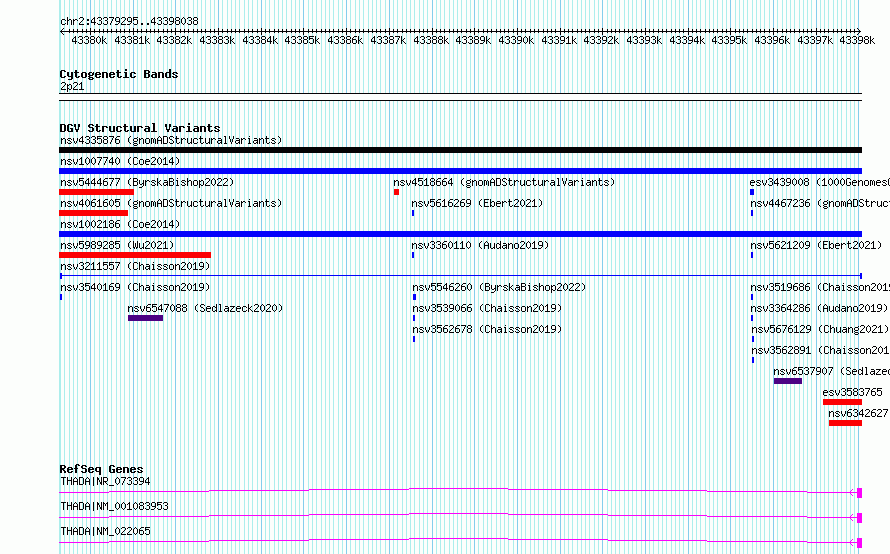Open the THADA|NM_022065 transcript label
This screenshot has width=890, height=554.
105,531
